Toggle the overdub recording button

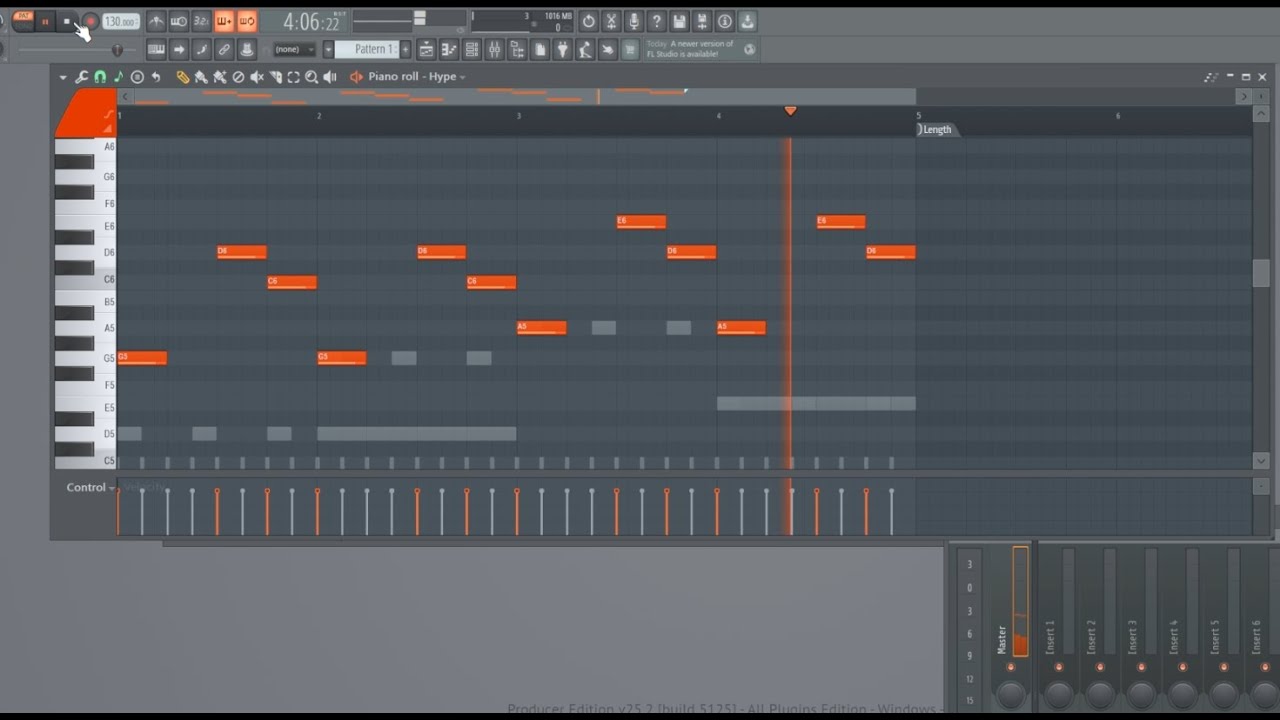coord(224,21)
